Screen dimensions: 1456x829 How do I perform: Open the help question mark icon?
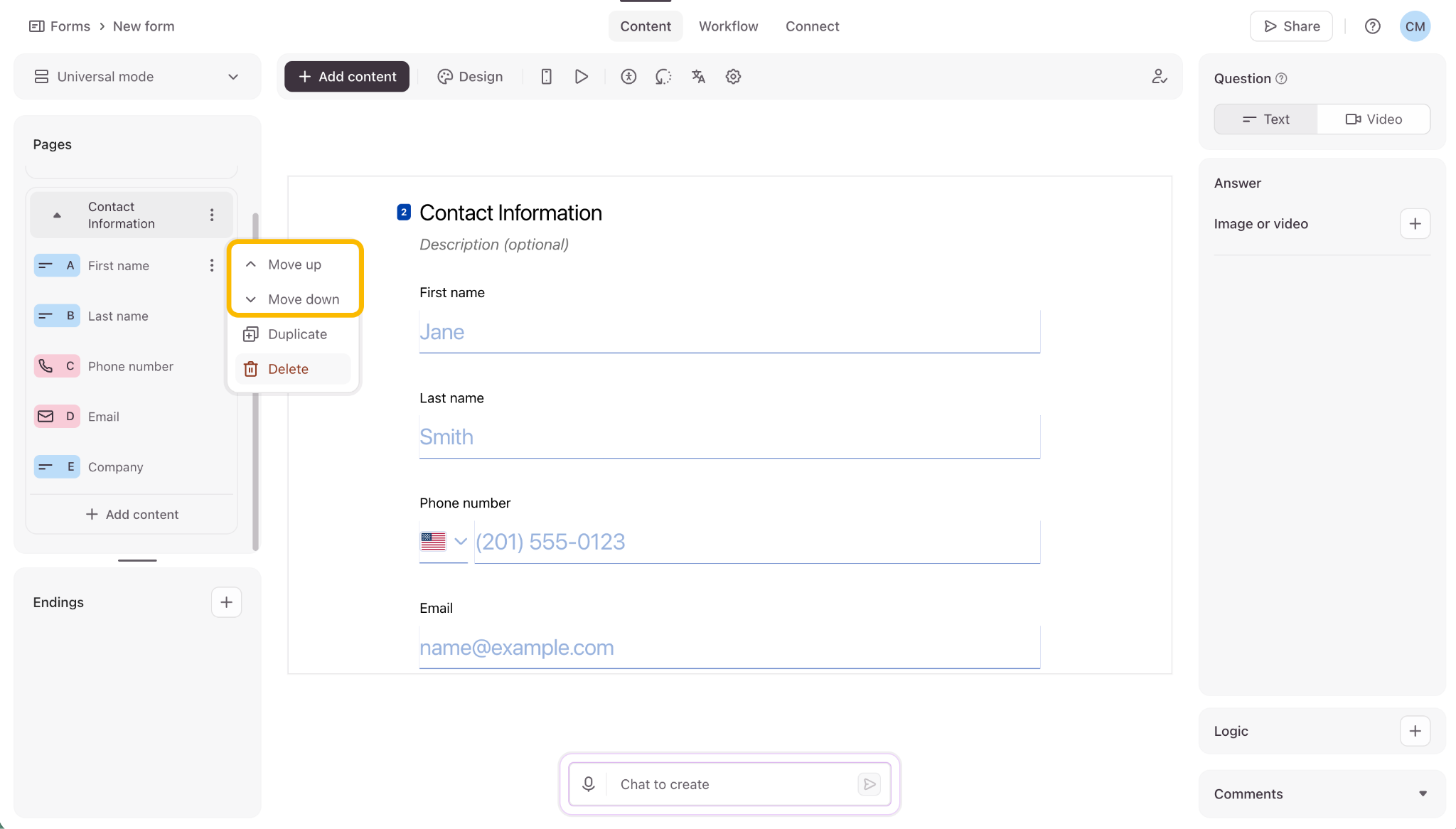[x=1372, y=26]
